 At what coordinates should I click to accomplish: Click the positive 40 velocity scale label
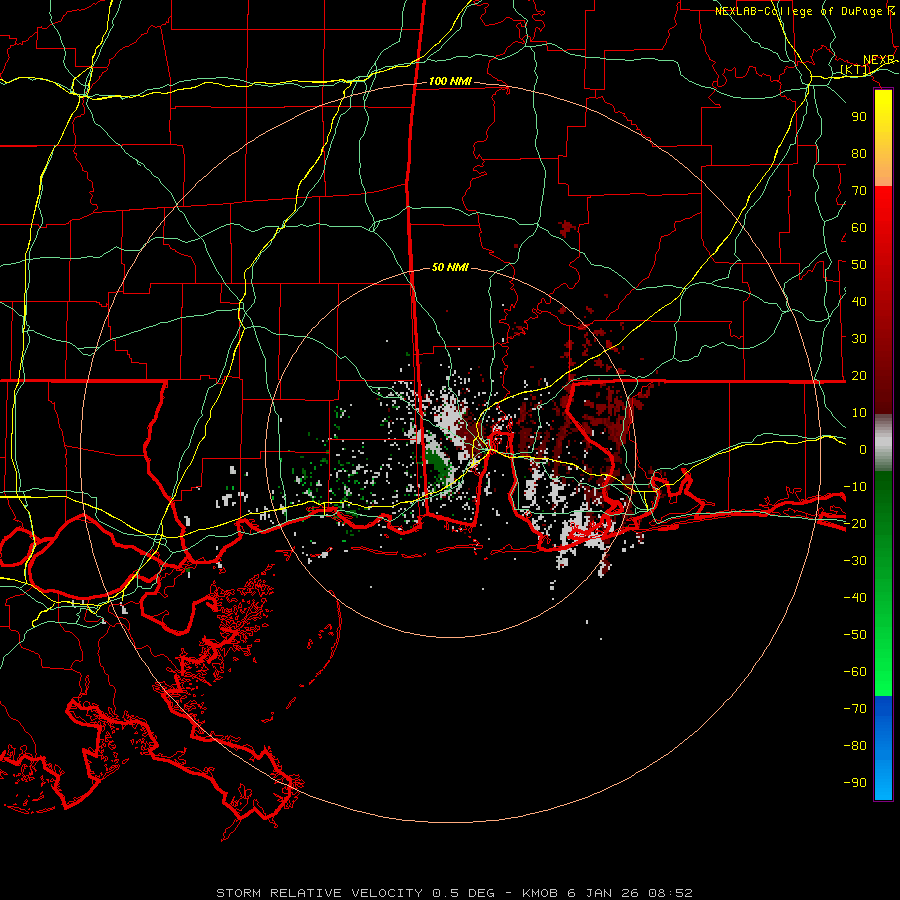(859, 301)
